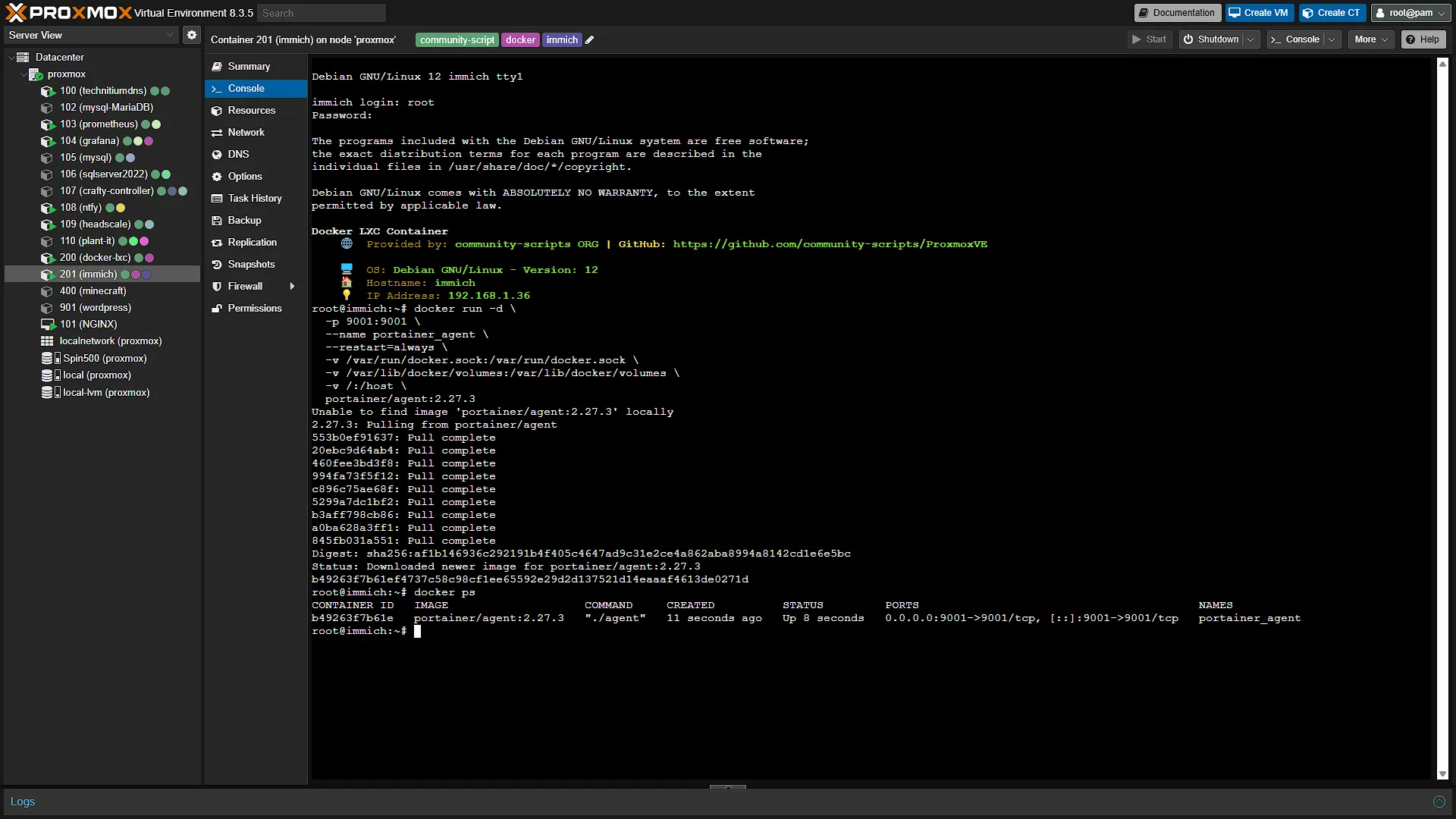This screenshot has width=1456, height=819.
Task: Expand the Firewall submenu arrow
Action: pos(292,287)
